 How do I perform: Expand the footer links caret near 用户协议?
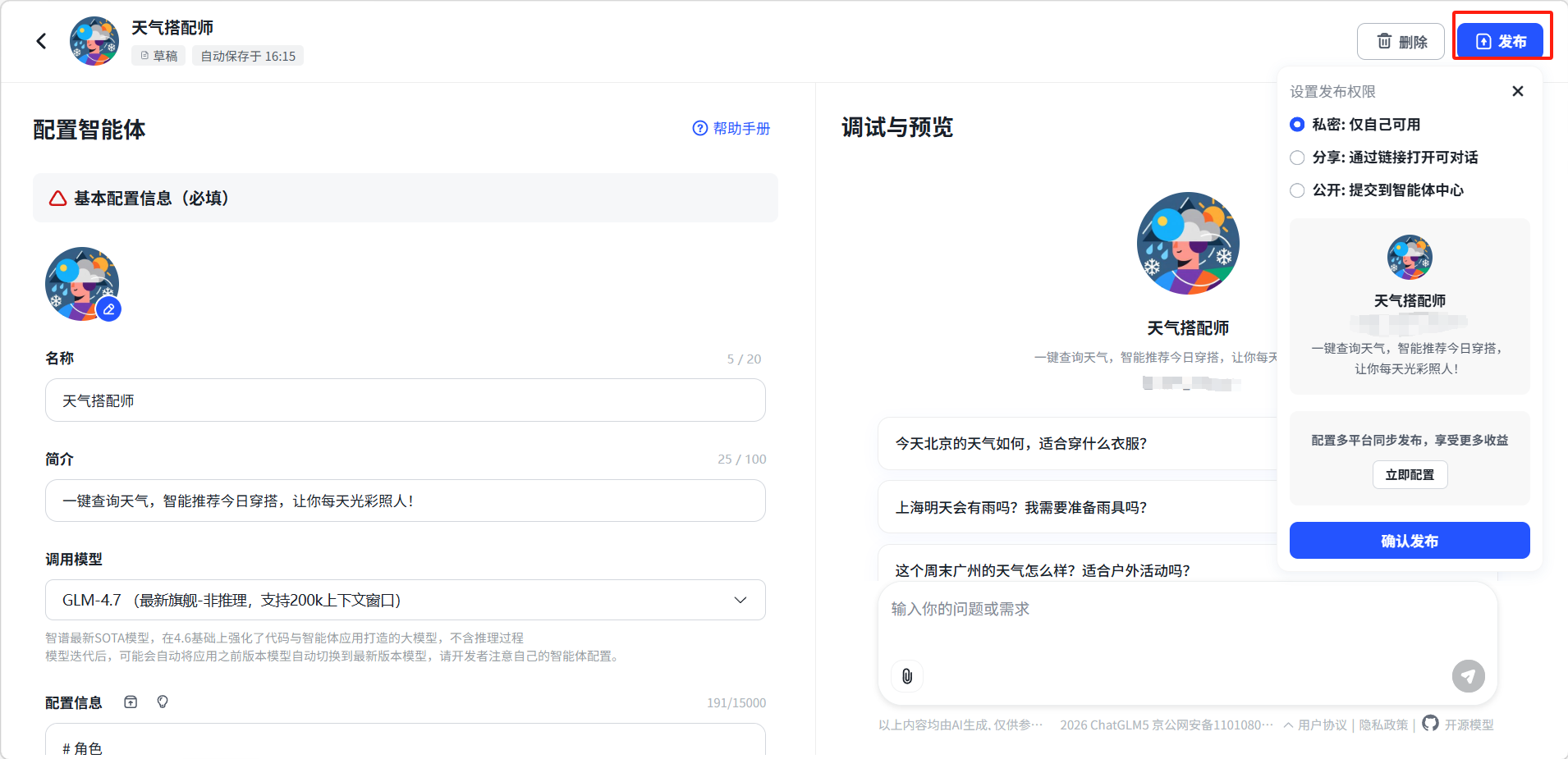1288,725
